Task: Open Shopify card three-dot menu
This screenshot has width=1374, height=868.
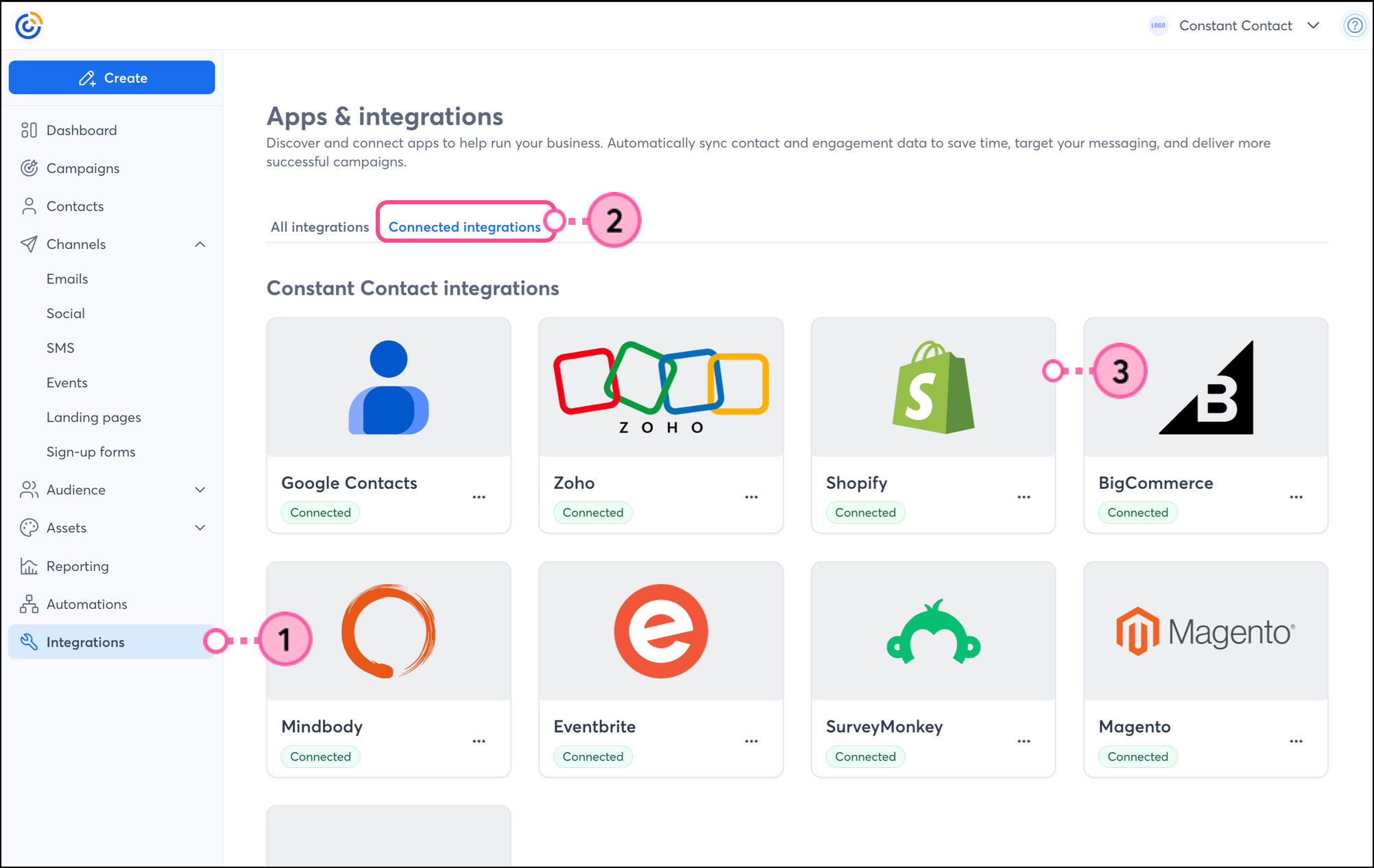Action: click(1024, 497)
